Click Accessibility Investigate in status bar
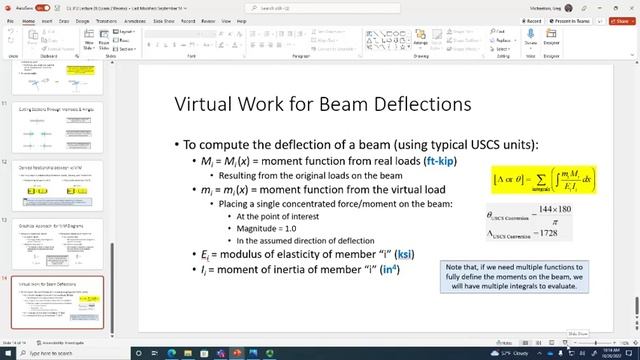Viewport: 640px width, 360px height. [60, 343]
